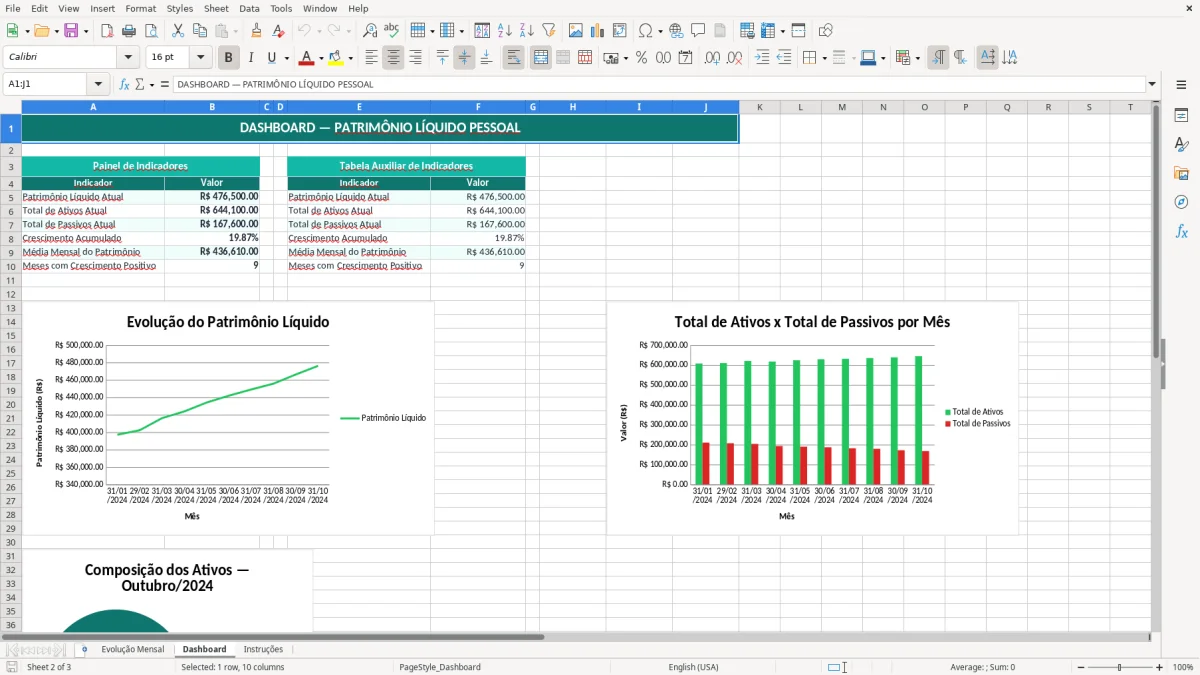Click the zoom slider in status bar
The image size is (1200, 675).
[x=1119, y=667]
